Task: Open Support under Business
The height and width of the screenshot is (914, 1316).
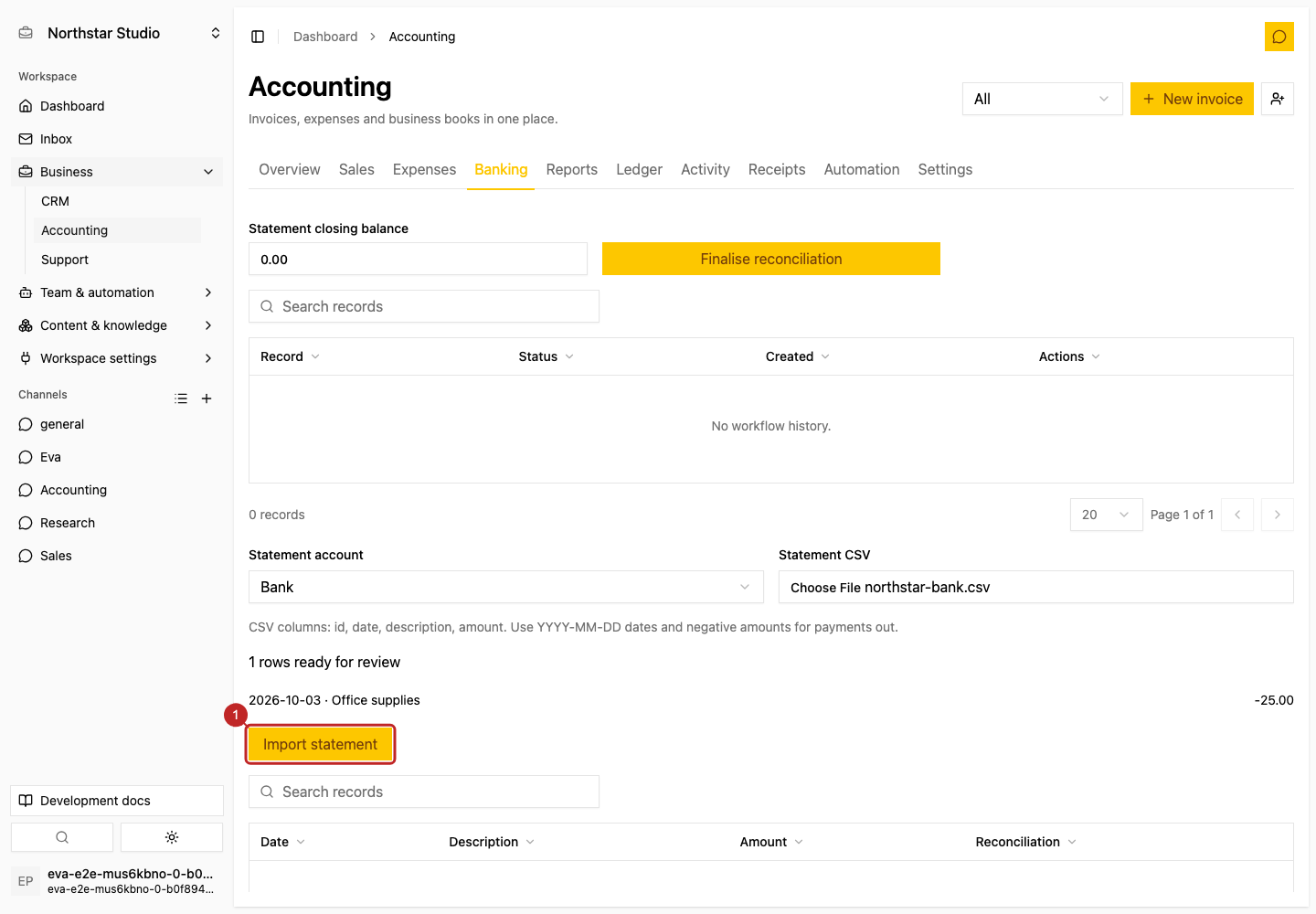Action: click(x=117, y=260)
